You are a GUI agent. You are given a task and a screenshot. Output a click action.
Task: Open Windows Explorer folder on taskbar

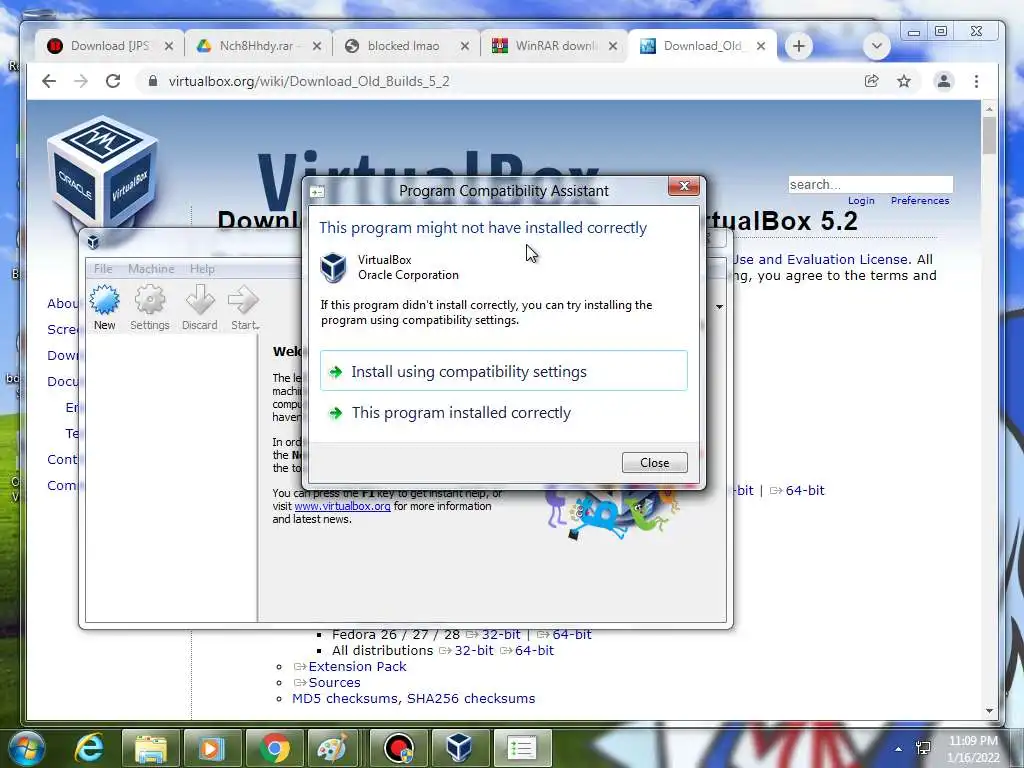(x=151, y=748)
